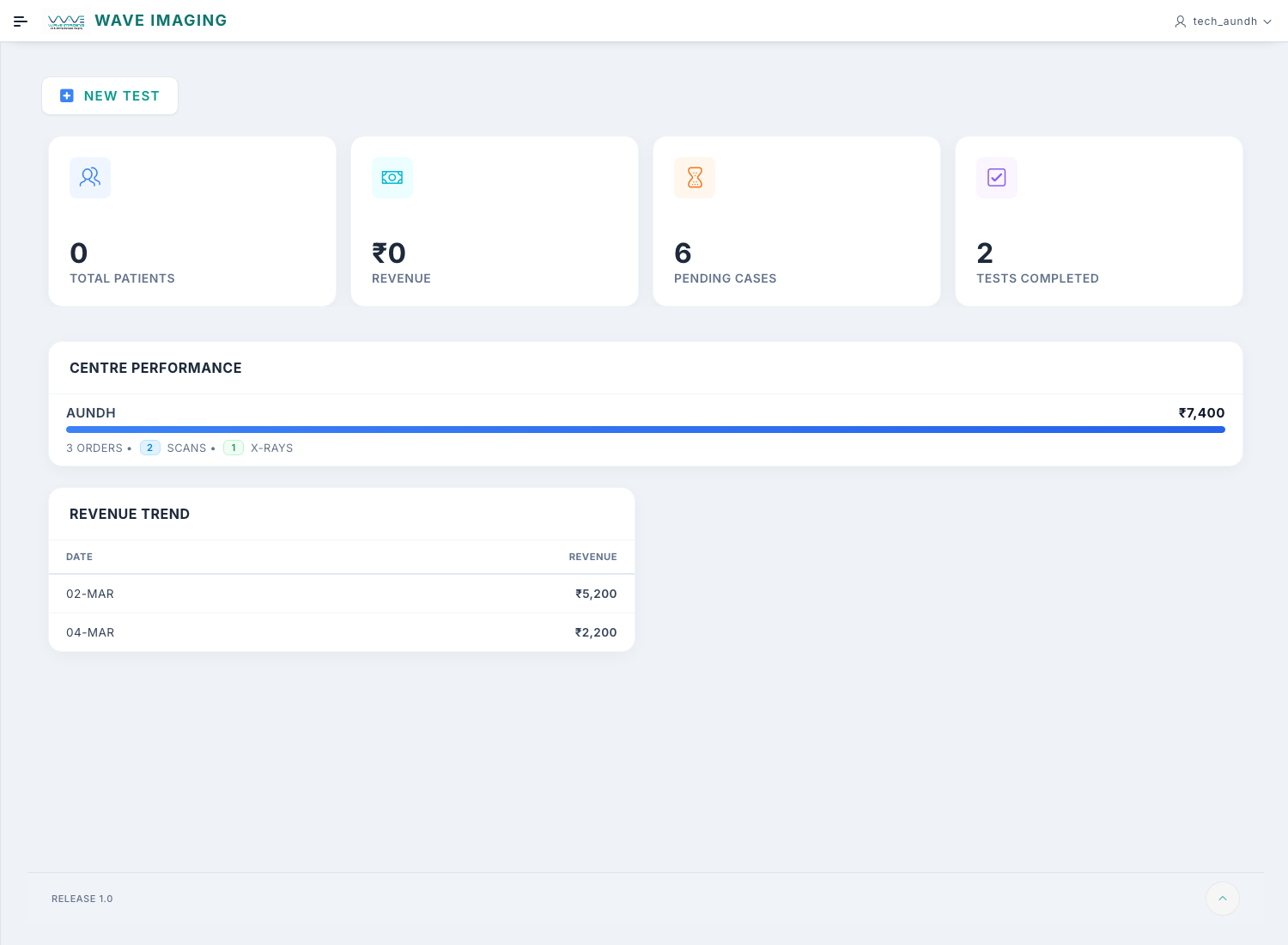Click the Date column header

tap(79, 557)
